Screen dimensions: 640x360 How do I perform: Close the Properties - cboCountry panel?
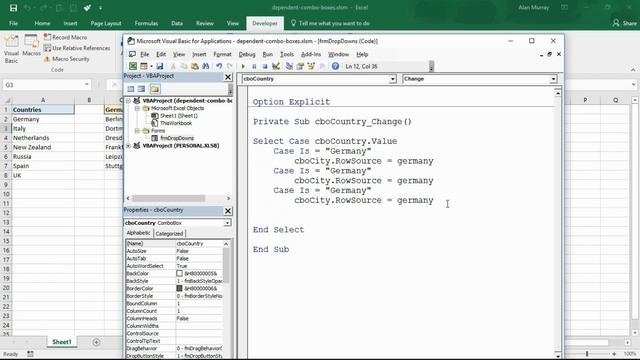[x=228, y=211]
